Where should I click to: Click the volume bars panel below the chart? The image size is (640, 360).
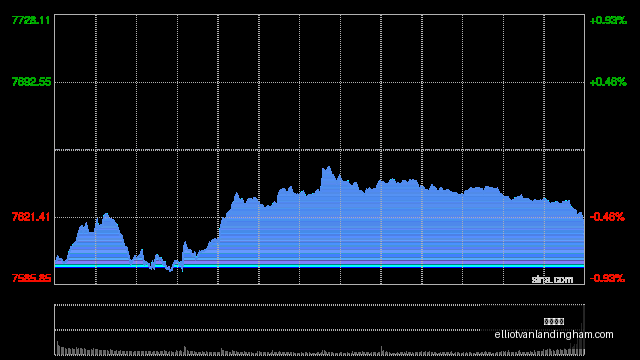pyautogui.click(x=320, y=330)
